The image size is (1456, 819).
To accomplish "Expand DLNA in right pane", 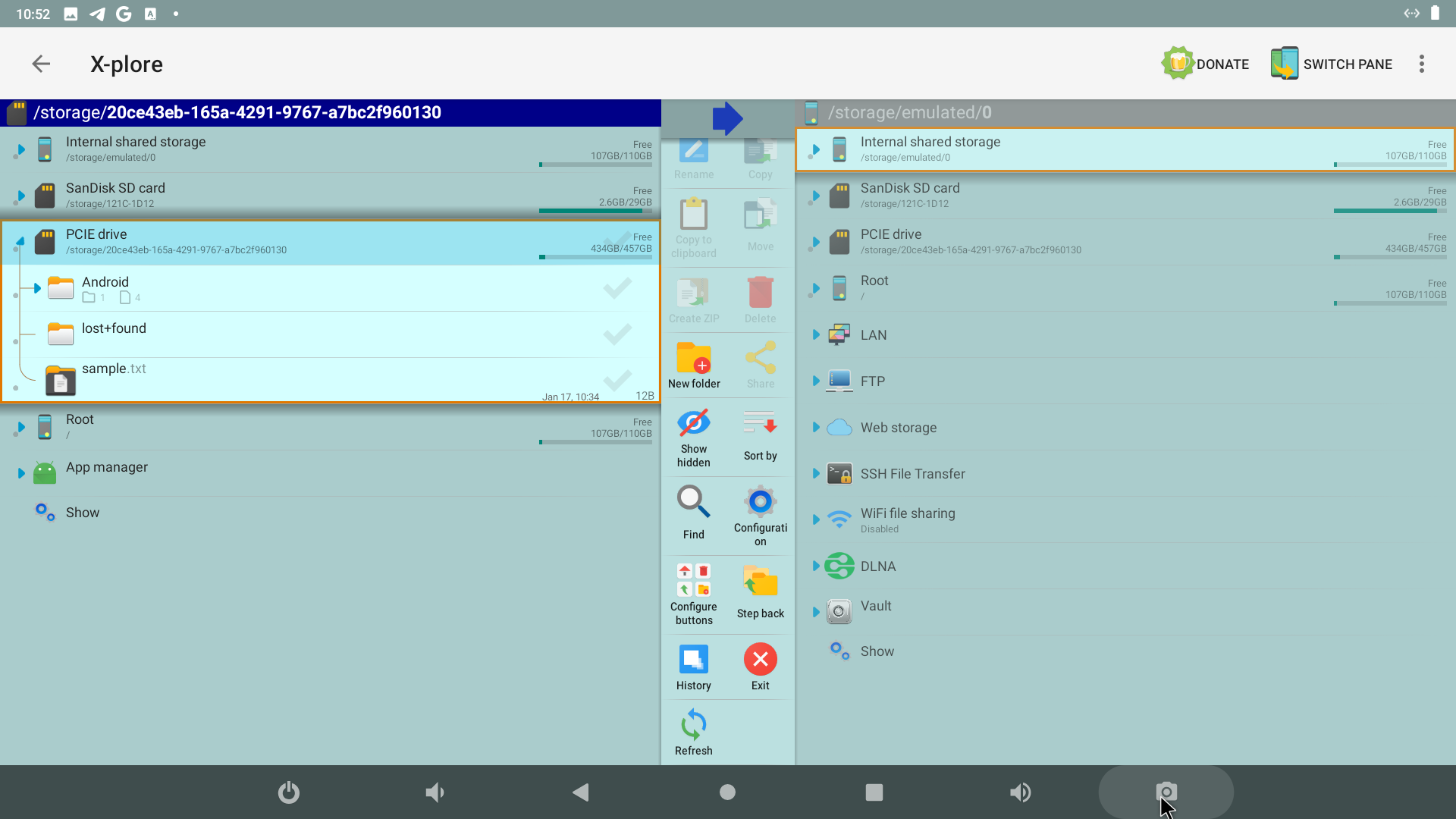I will tap(815, 566).
